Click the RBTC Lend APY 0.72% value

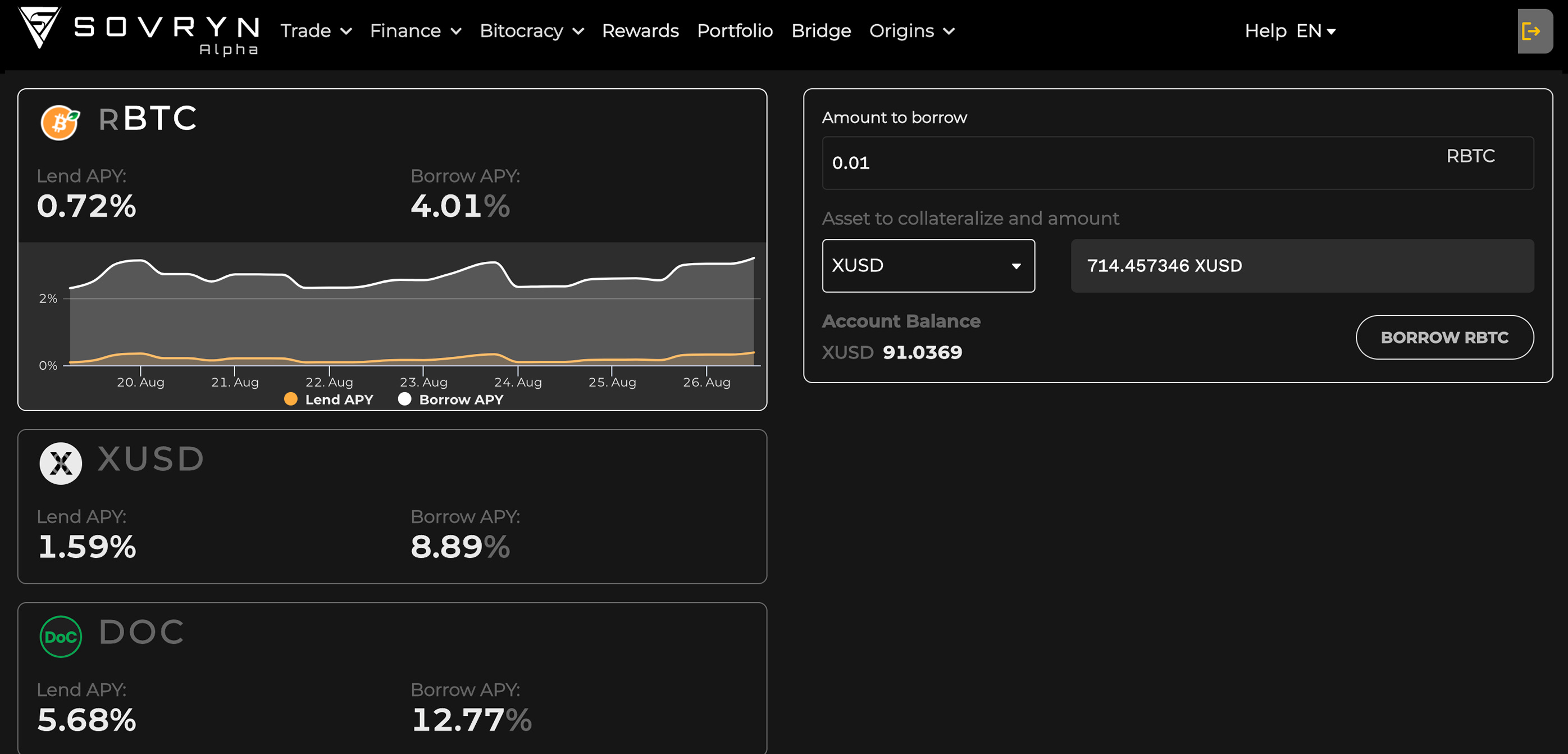pos(86,206)
